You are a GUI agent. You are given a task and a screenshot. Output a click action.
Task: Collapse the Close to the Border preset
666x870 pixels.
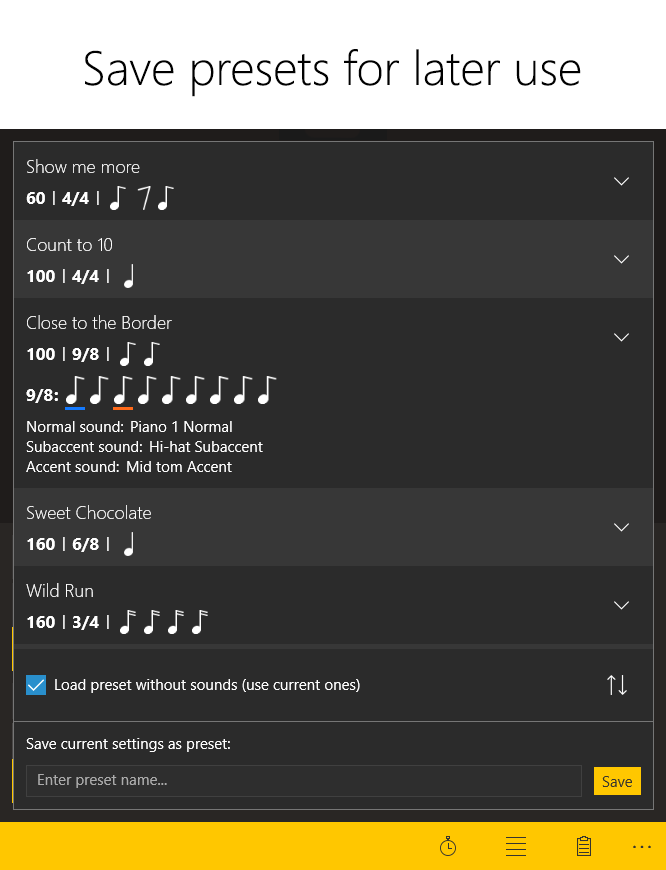pyautogui.click(x=621, y=337)
